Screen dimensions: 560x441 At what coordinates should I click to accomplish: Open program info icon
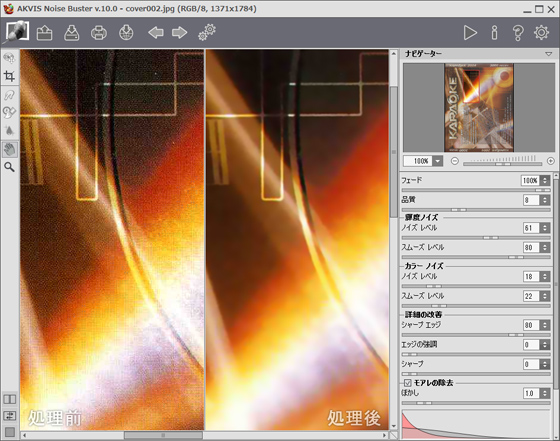494,32
